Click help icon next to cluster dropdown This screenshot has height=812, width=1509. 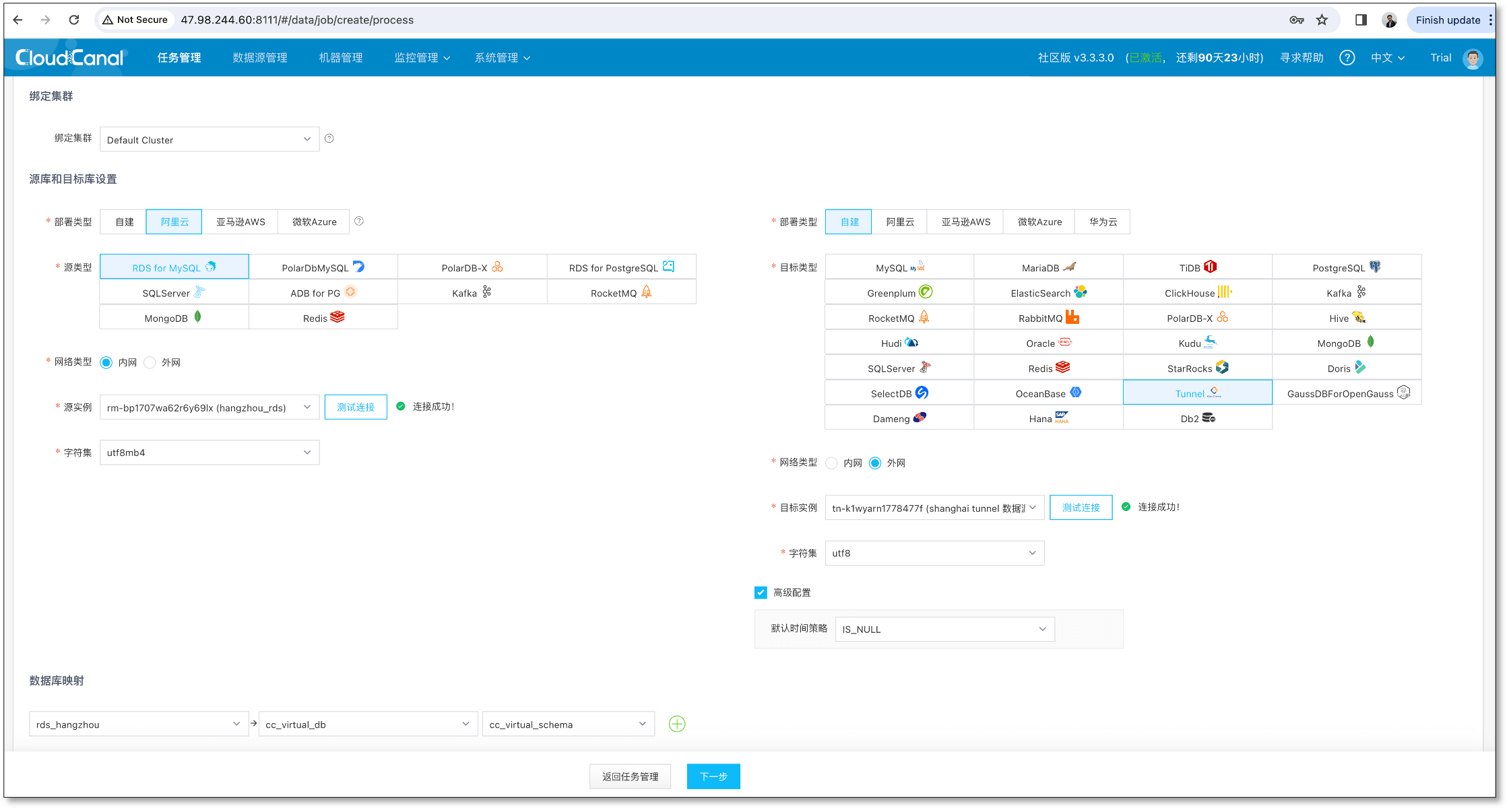pyautogui.click(x=329, y=139)
